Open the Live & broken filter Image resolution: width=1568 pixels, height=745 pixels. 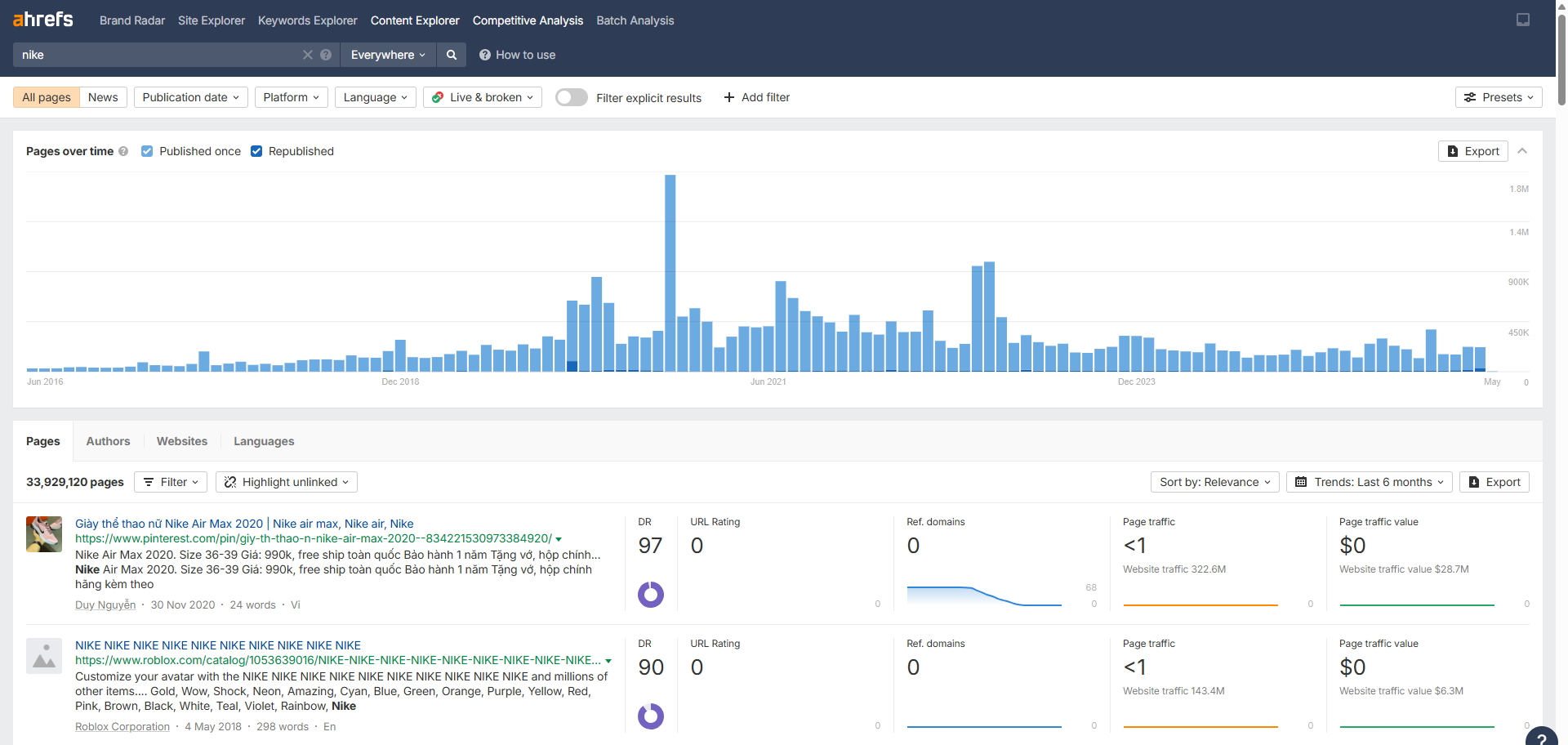coord(483,97)
